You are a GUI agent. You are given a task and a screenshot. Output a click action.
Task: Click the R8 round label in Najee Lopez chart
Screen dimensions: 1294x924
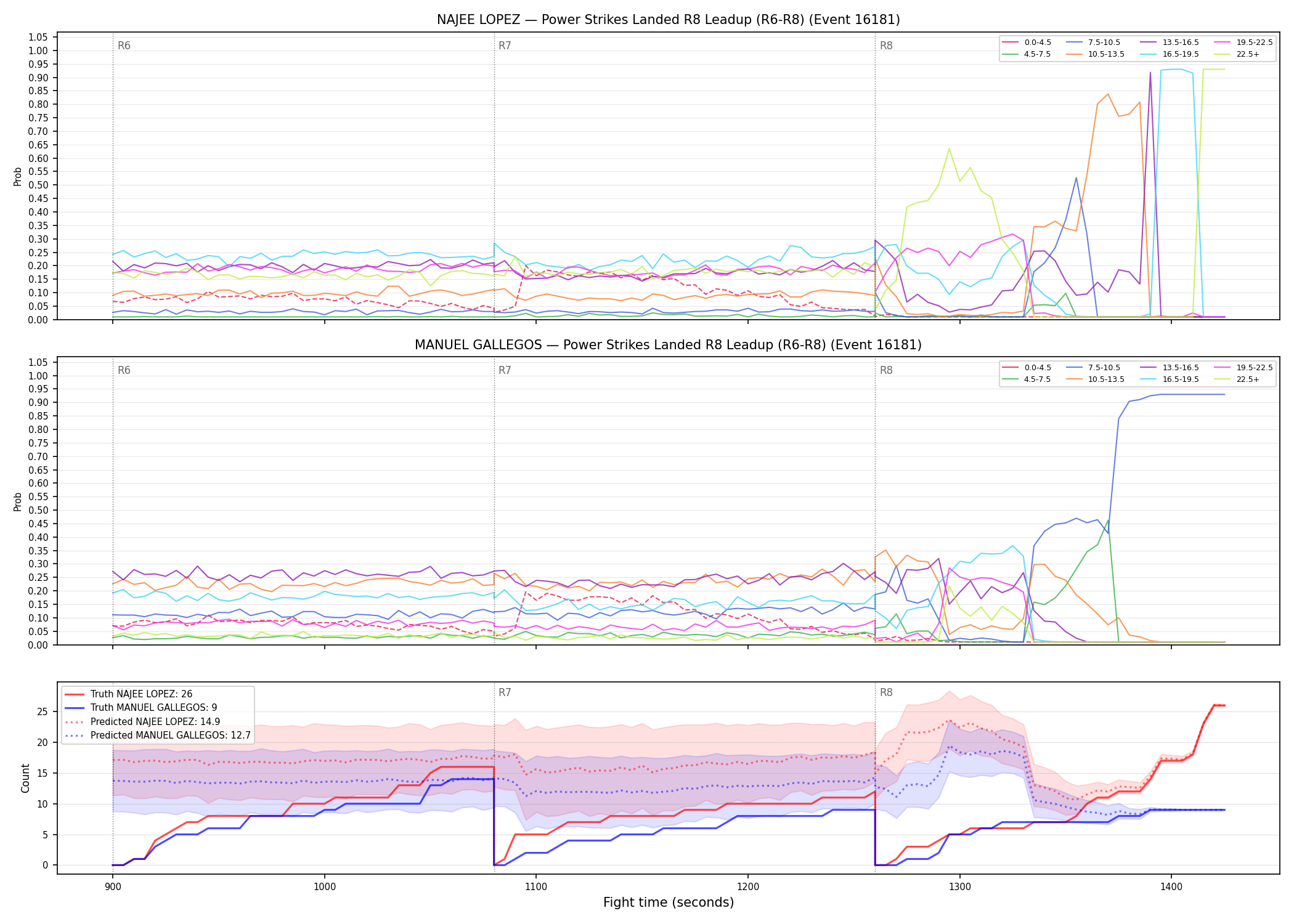tap(886, 46)
